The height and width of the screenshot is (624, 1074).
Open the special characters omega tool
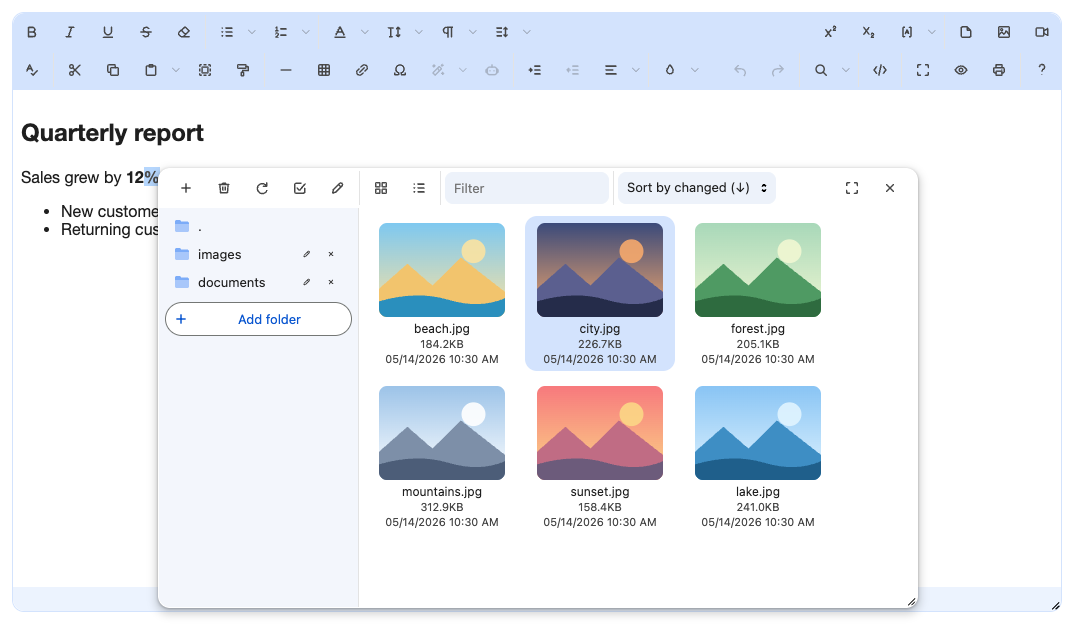pyautogui.click(x=400, y=70)
